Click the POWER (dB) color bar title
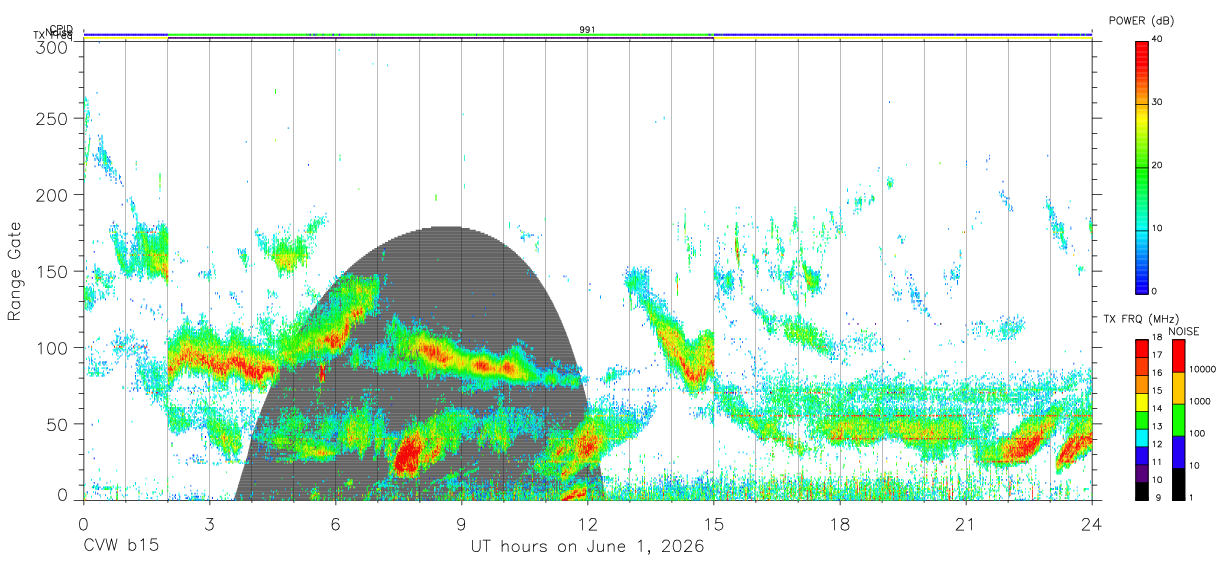The width and height of the screenshot is (1228, 567). (x=1141, y=20)
